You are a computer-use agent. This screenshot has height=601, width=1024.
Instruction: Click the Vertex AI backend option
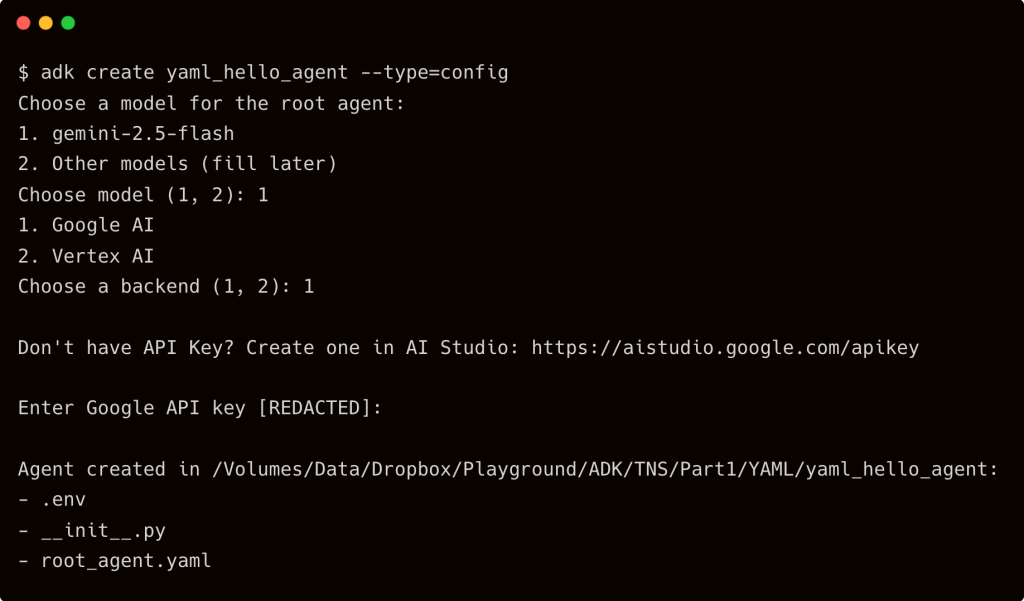[102, 256]
